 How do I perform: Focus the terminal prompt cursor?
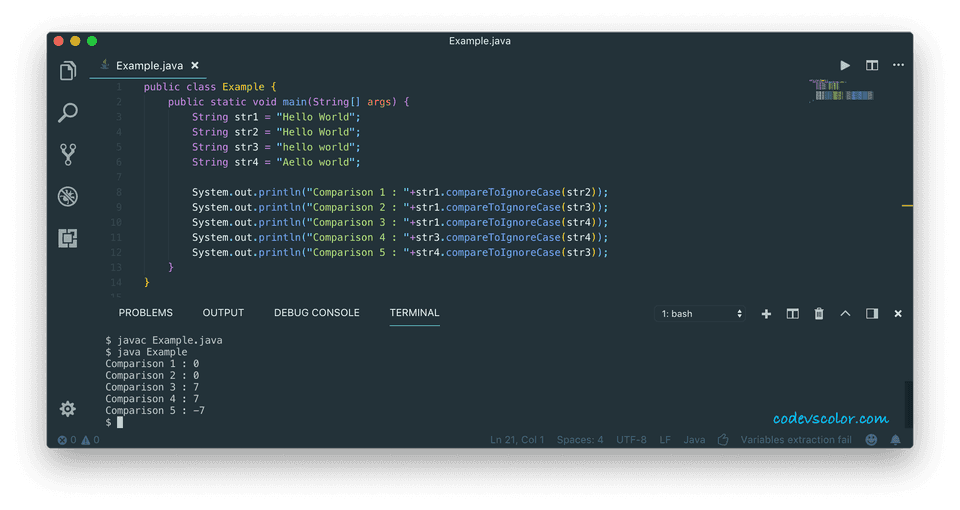tap(120, 422)
